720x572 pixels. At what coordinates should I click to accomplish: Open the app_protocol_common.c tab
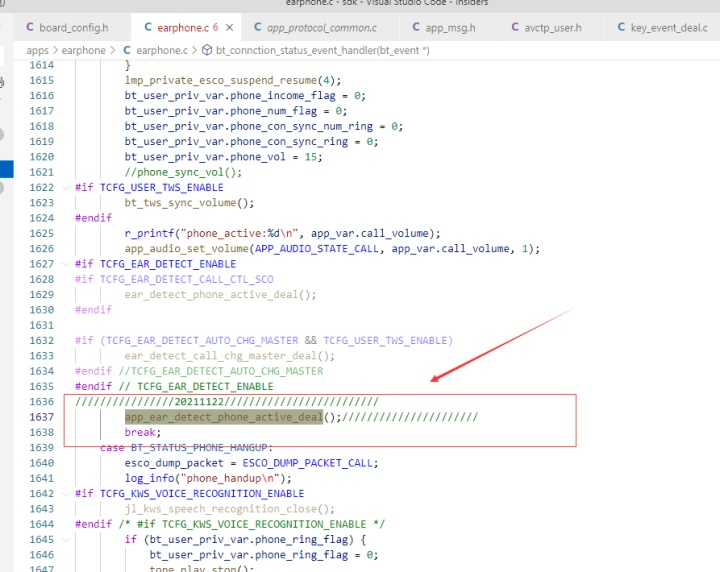click(x=320, y=28)
